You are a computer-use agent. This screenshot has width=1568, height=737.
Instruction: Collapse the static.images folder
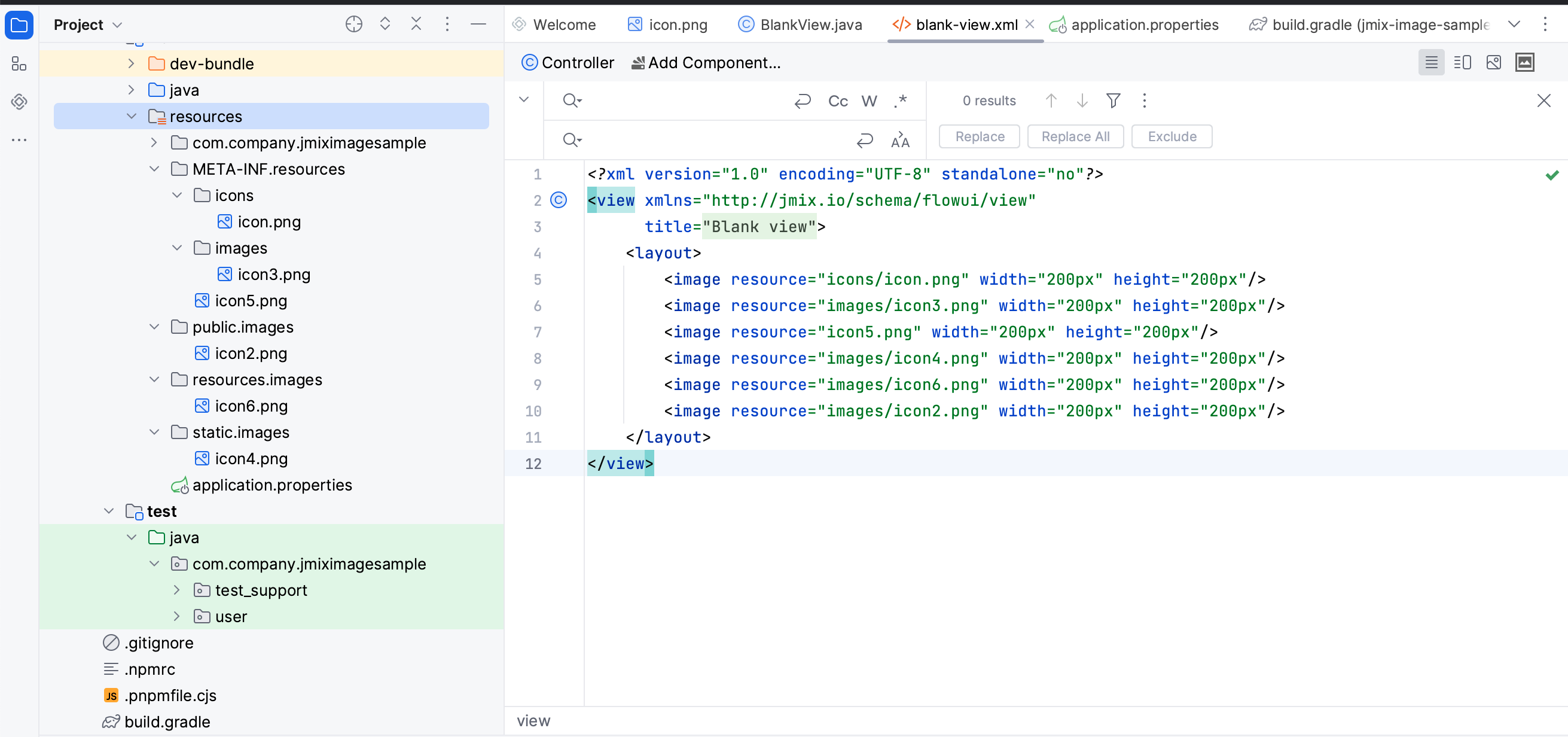point(154,433)
